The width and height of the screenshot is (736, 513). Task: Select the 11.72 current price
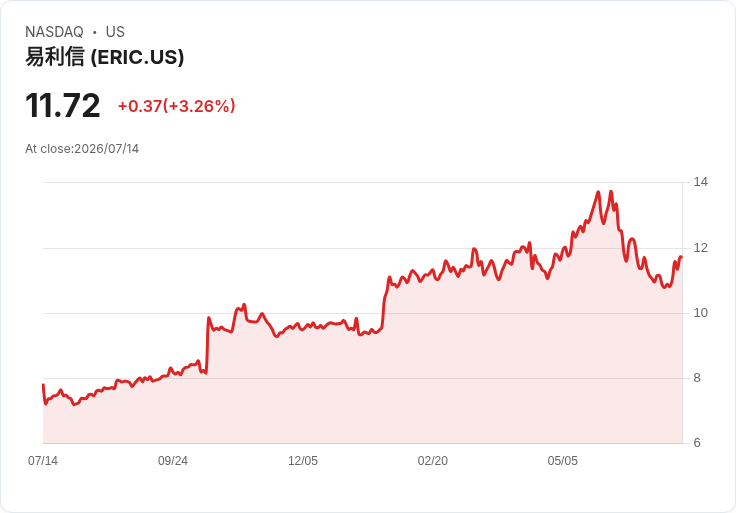62,106
